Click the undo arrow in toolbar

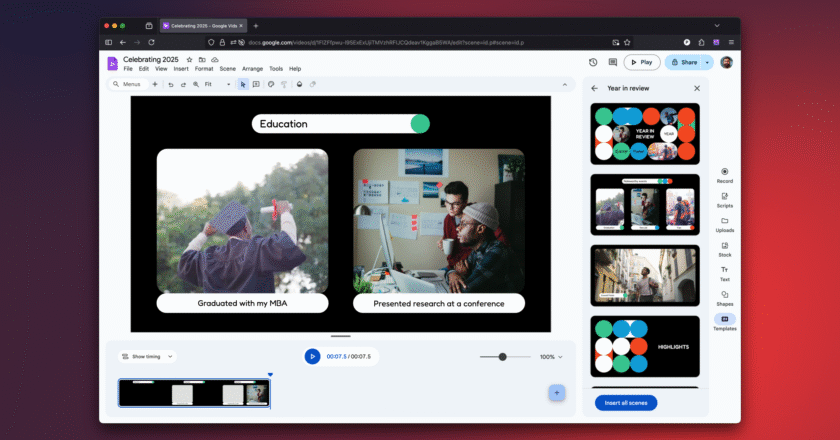pyautogui.click(x=170, y=85)
